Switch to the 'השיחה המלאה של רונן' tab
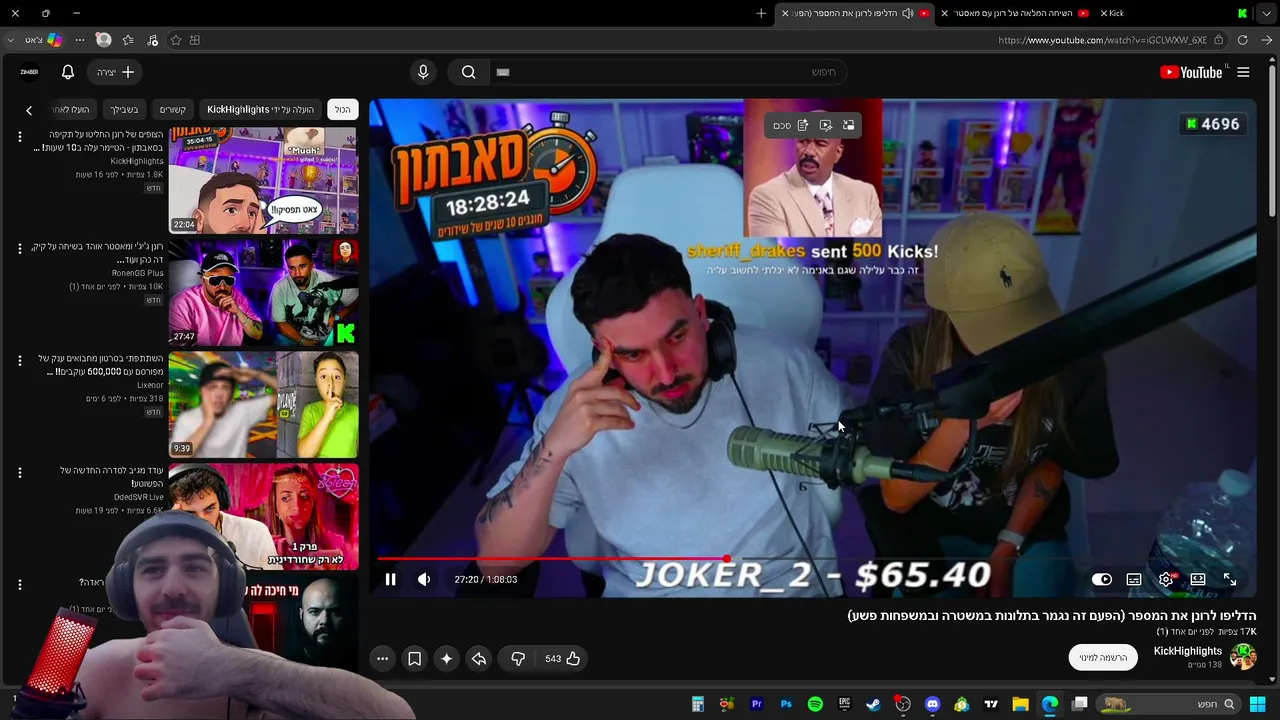 [x=1015, y=13]
